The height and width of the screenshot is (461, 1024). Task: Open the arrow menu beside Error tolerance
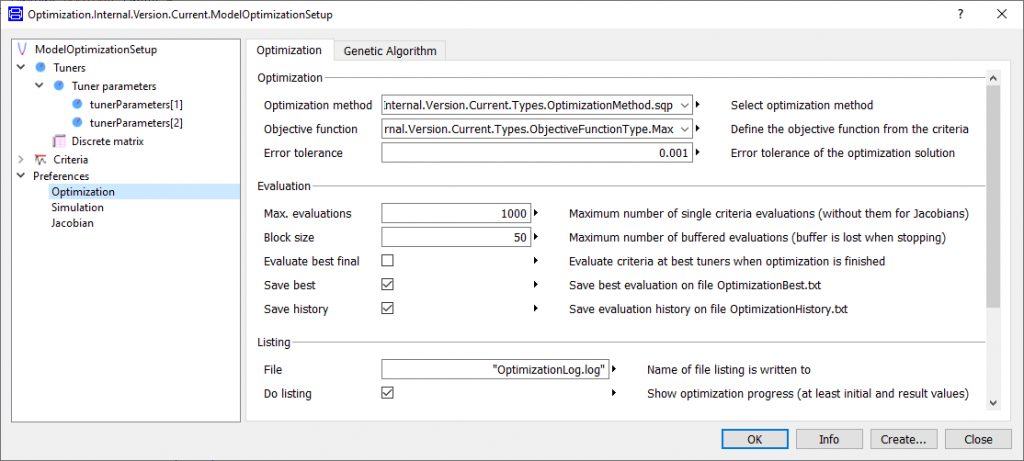698,153
